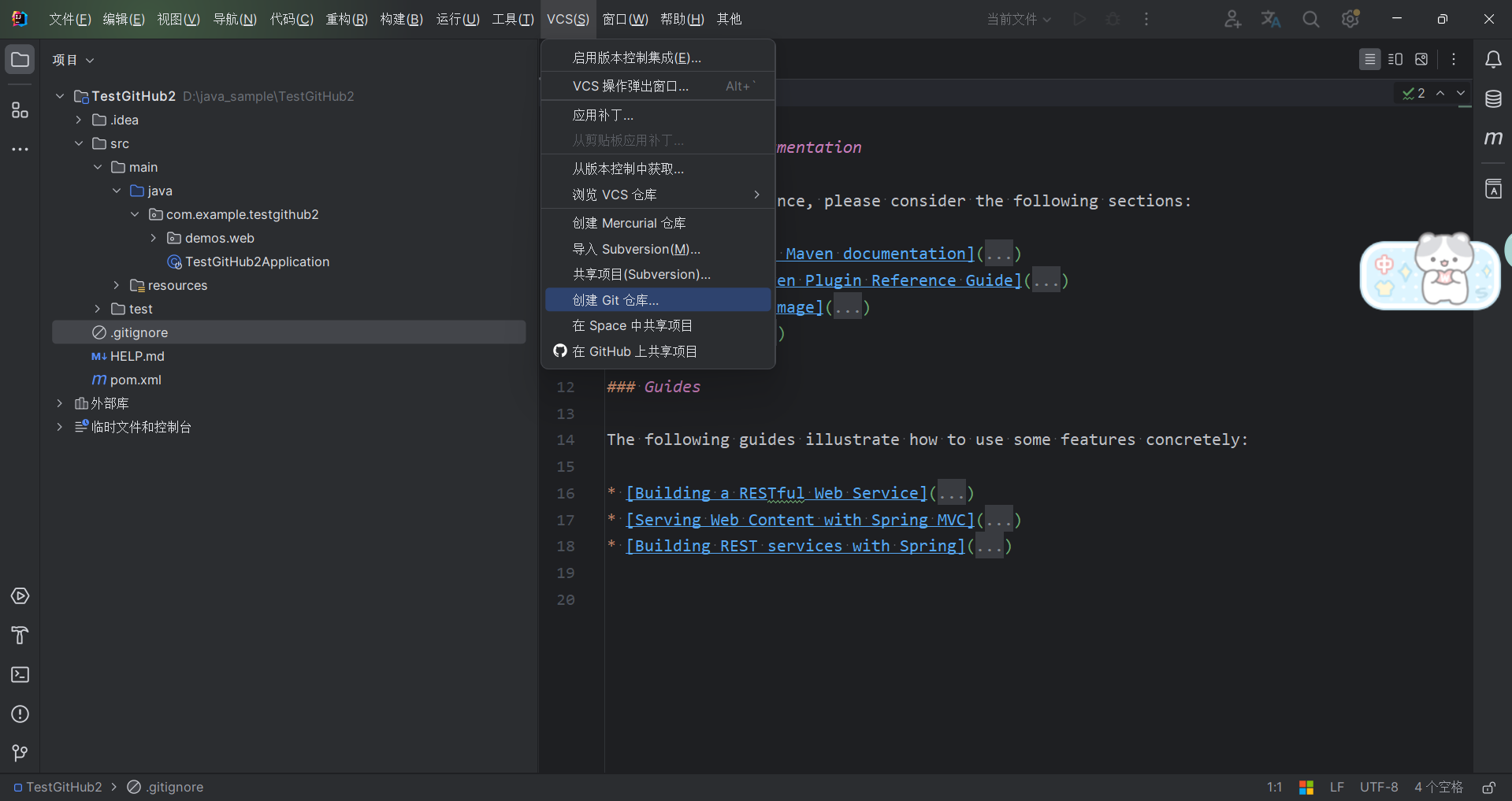Show more tool windows ellipsis
The image size is (1512, 801).
click(x=20, y=149)
